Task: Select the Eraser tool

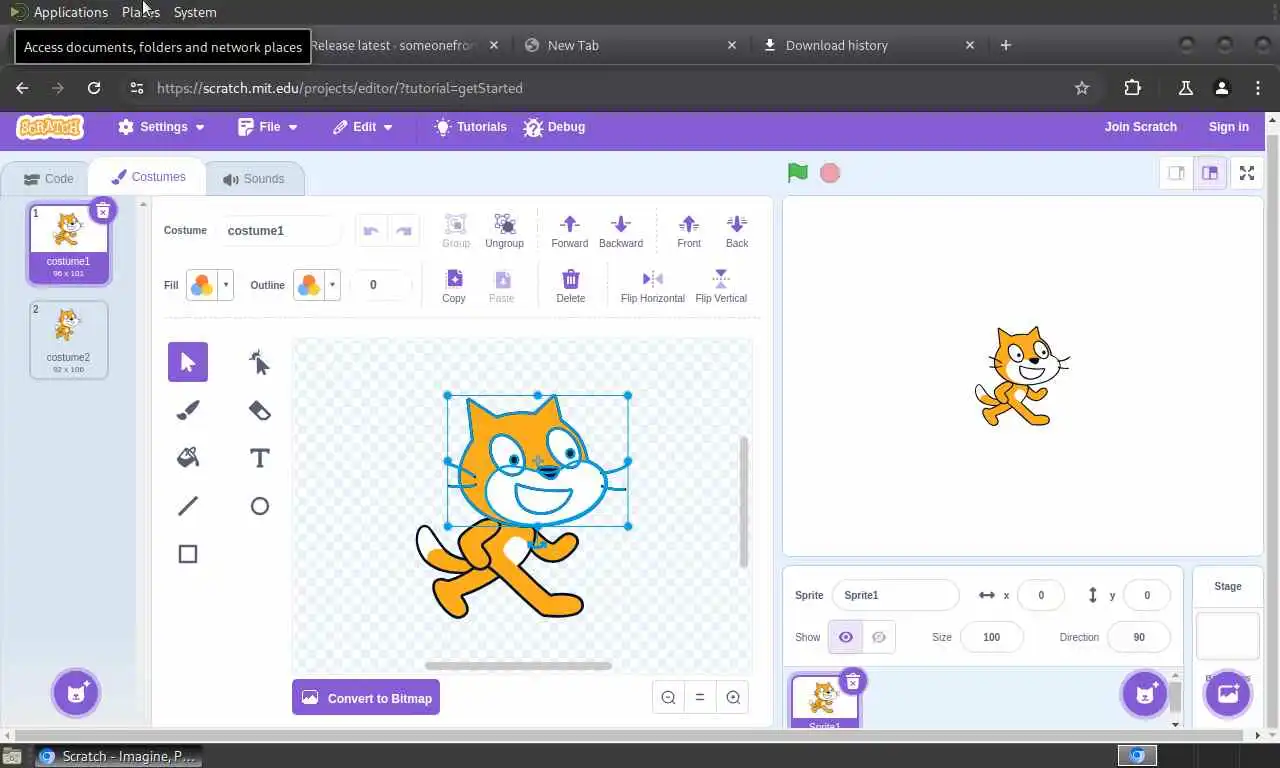Action: click(x=260, y=410)
